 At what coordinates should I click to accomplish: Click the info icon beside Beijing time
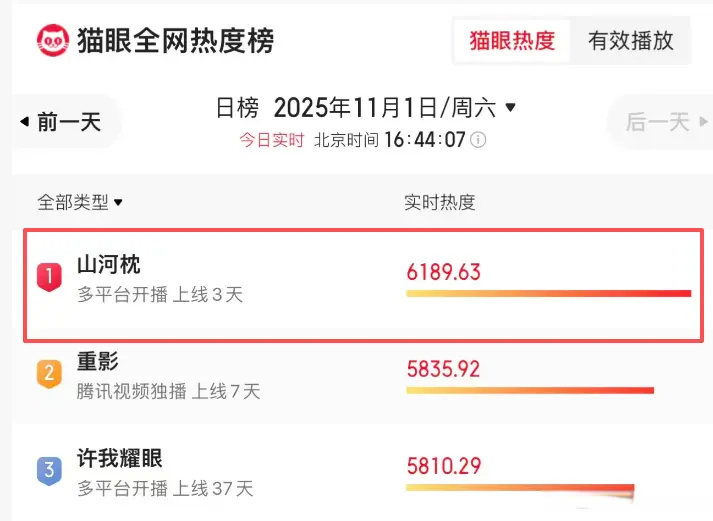[x=478, y=140]
